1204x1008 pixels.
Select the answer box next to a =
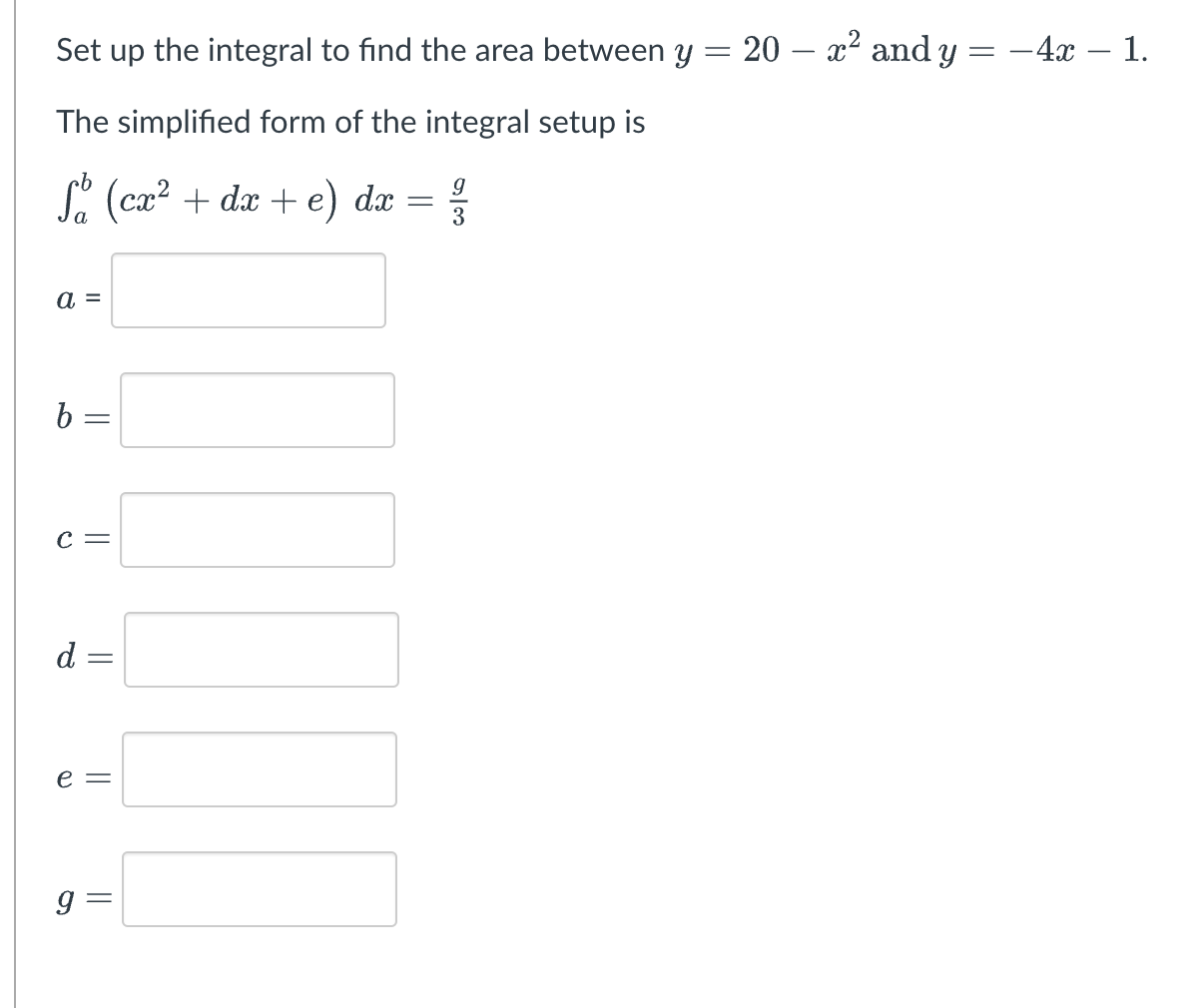[248, 290]
